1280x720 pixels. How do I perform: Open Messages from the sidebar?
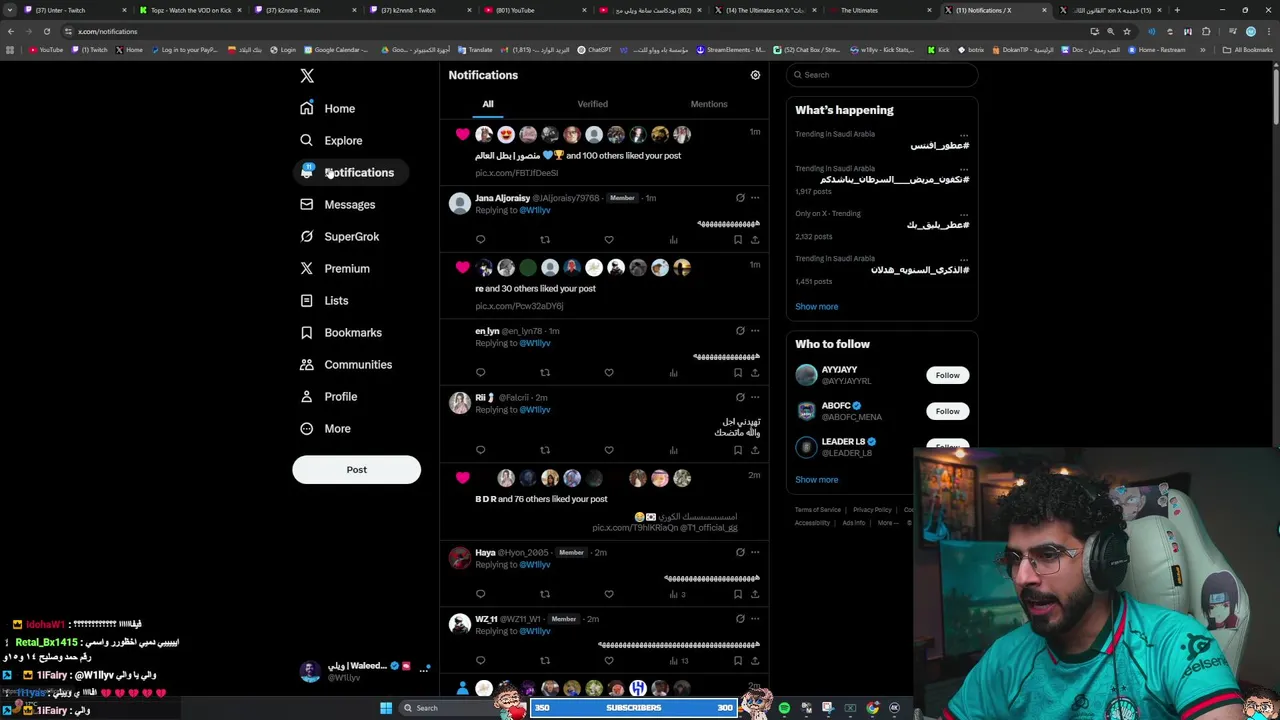coord(338,204)
